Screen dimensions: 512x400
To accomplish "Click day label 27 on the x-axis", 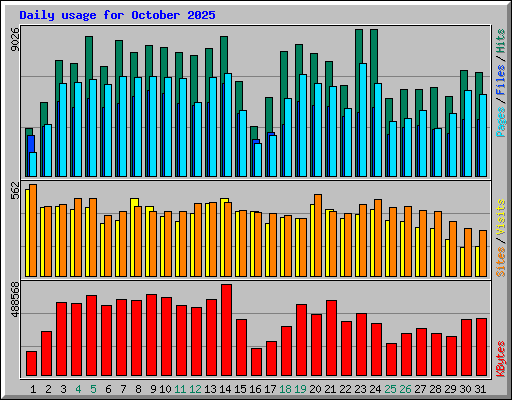I will pyautogui.click(x=420, y=389).
